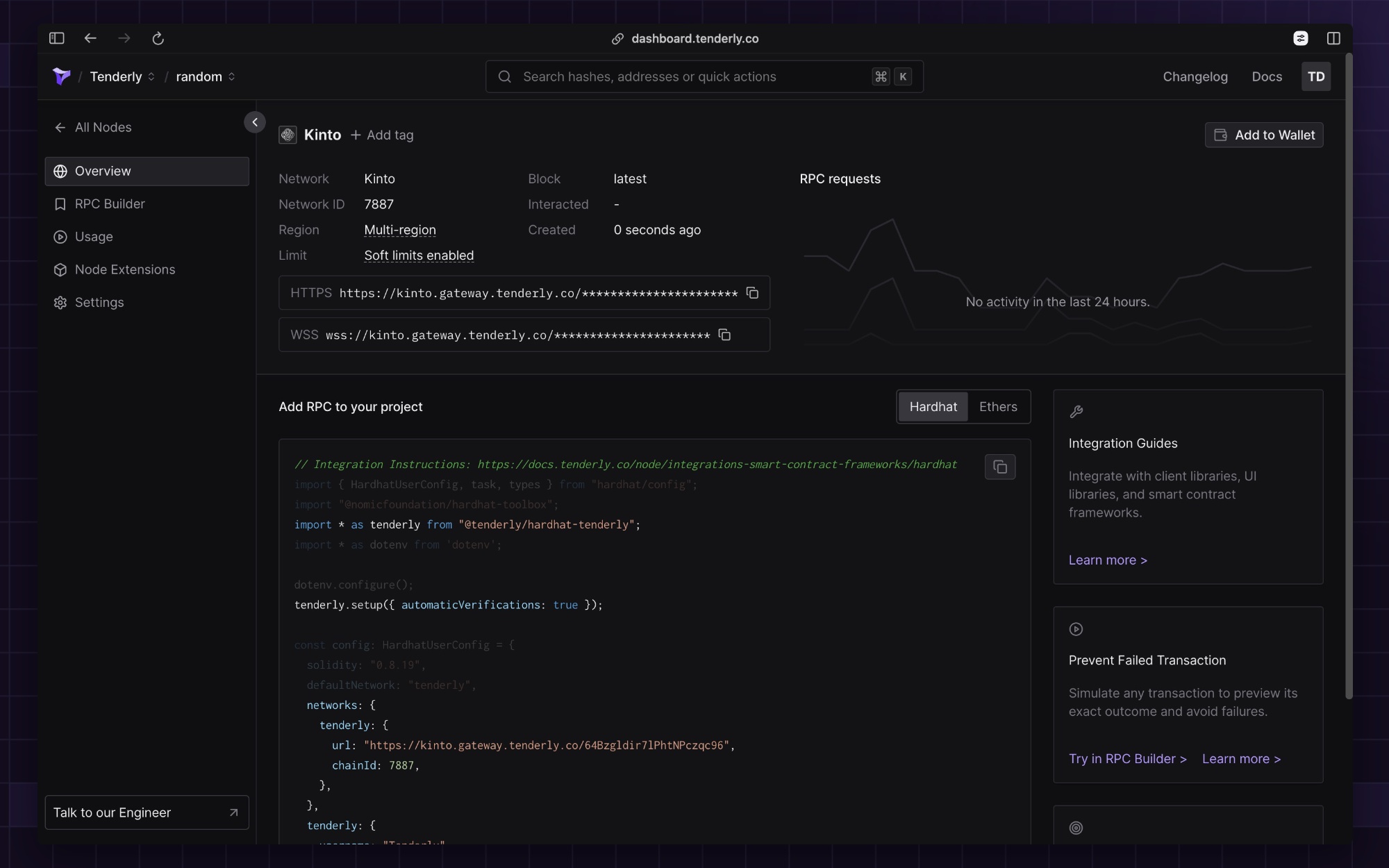Click the Multi-region value
This screenshot has width=1389, height=868.
(400, 230)
